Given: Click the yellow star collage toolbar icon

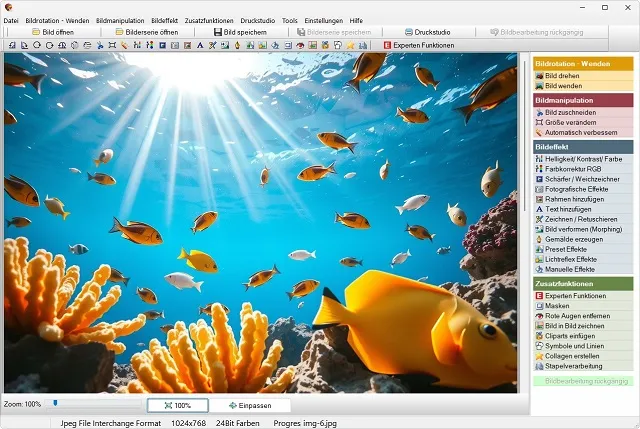Looking at the screenshot, I should [350, 45].
